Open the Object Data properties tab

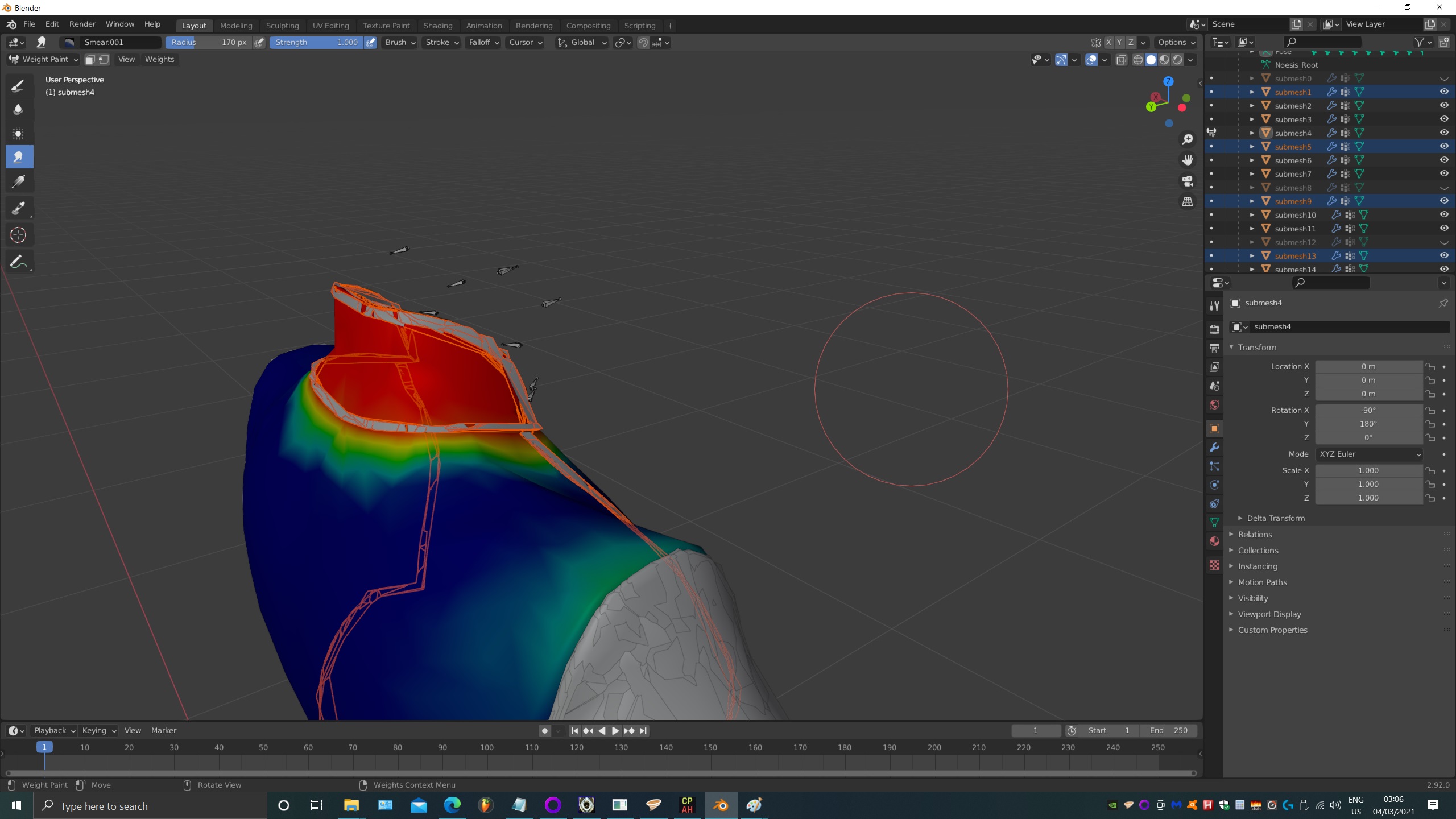click(1214, 523)
